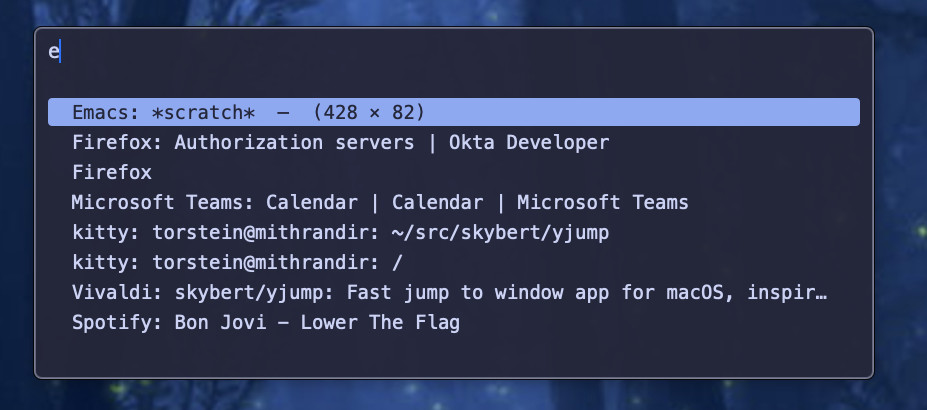This screenshot has width=927, height=410.
Task: Switch to Microsoft Teams Calendar window
Action: point(380,202)
